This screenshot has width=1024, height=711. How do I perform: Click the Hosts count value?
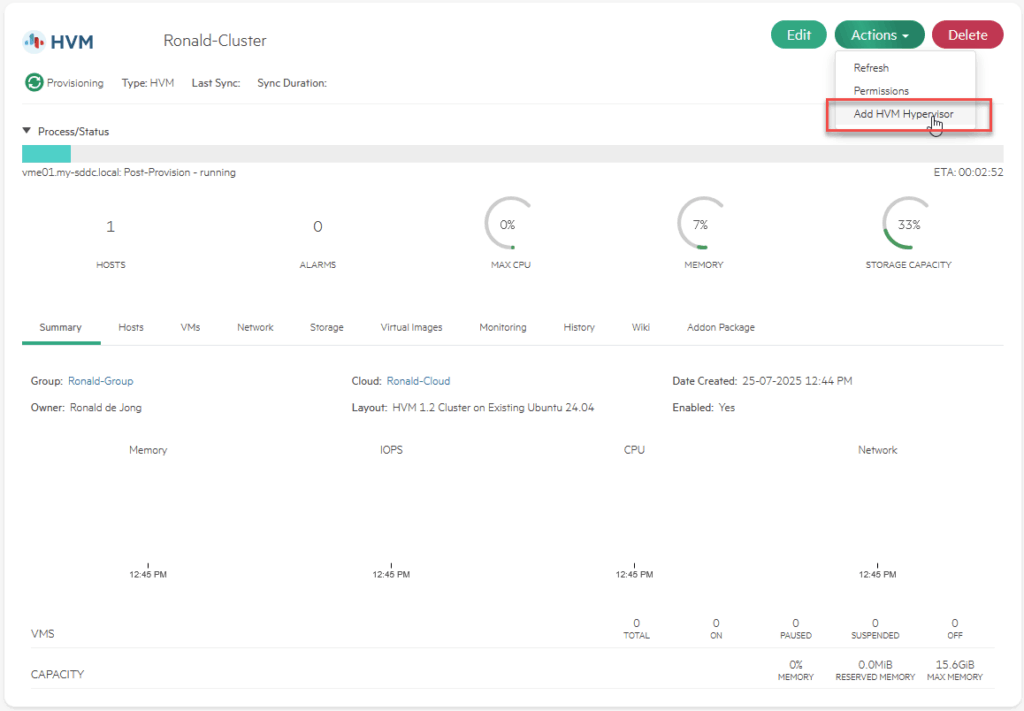[x=110, y=227]
